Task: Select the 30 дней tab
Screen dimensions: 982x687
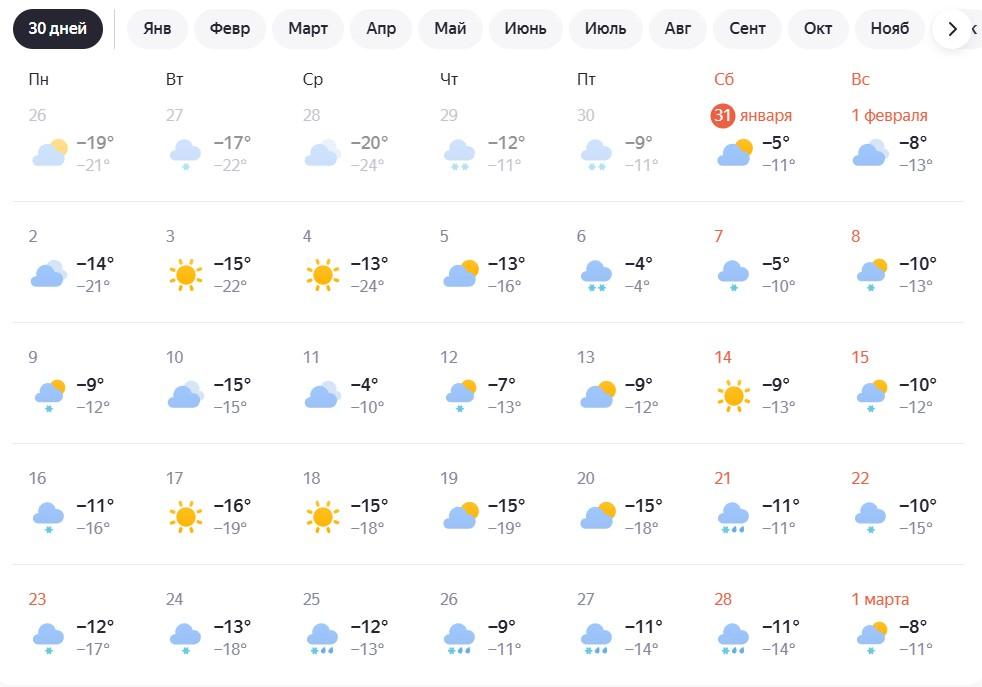Action: [58, 28]
